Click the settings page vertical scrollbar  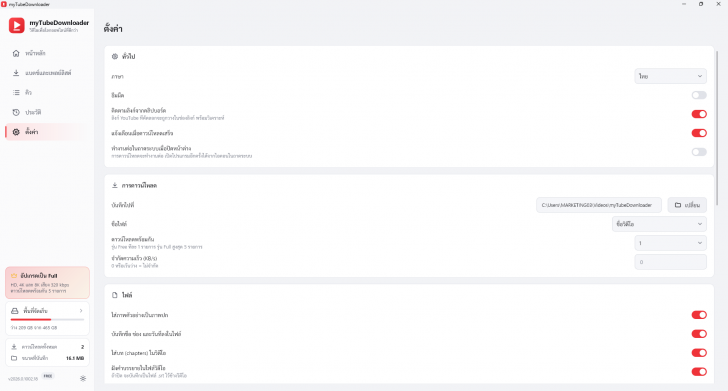(x=717, y=128)
